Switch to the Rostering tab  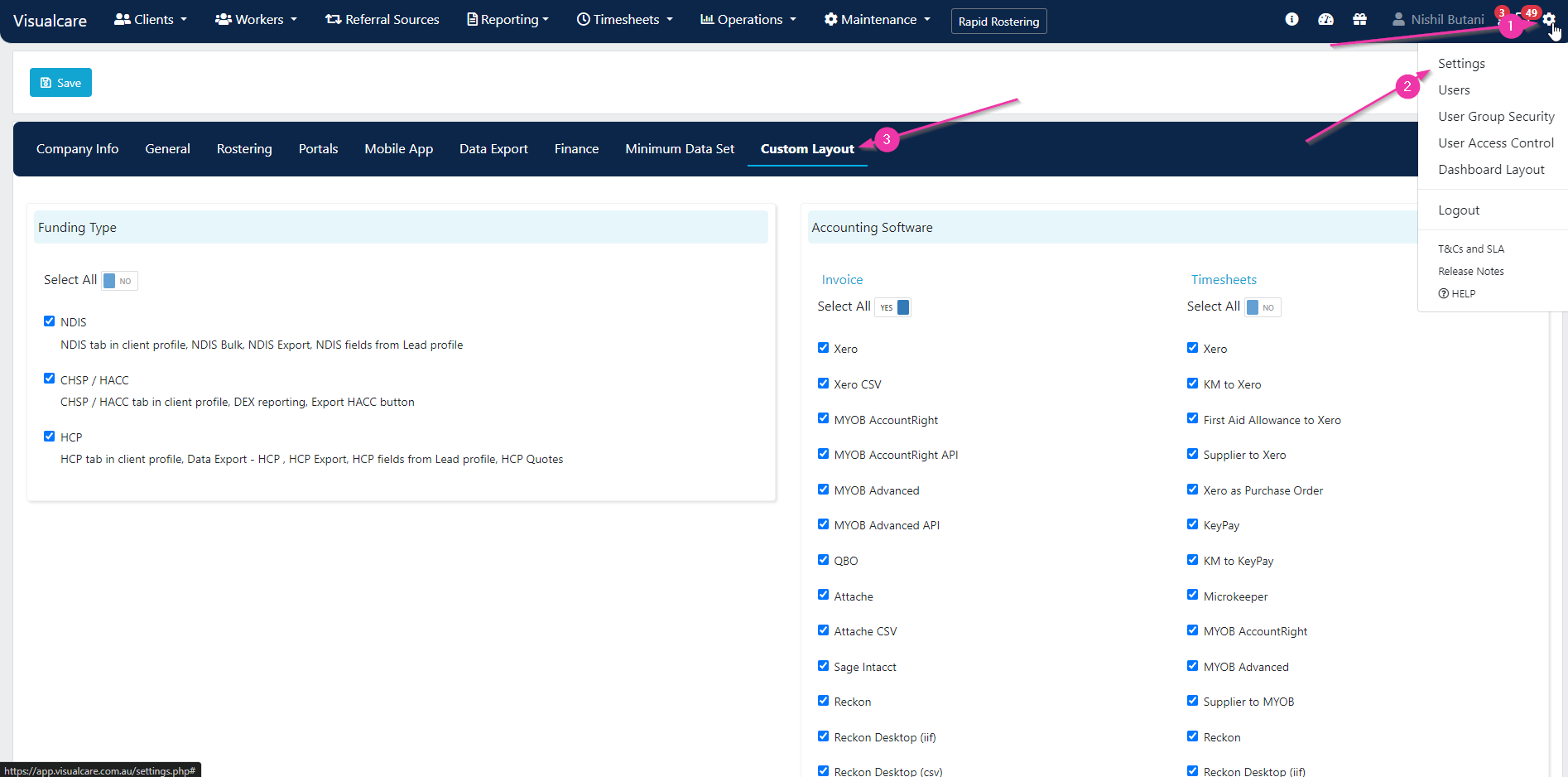pyautogui.click(x=244, y=149)
